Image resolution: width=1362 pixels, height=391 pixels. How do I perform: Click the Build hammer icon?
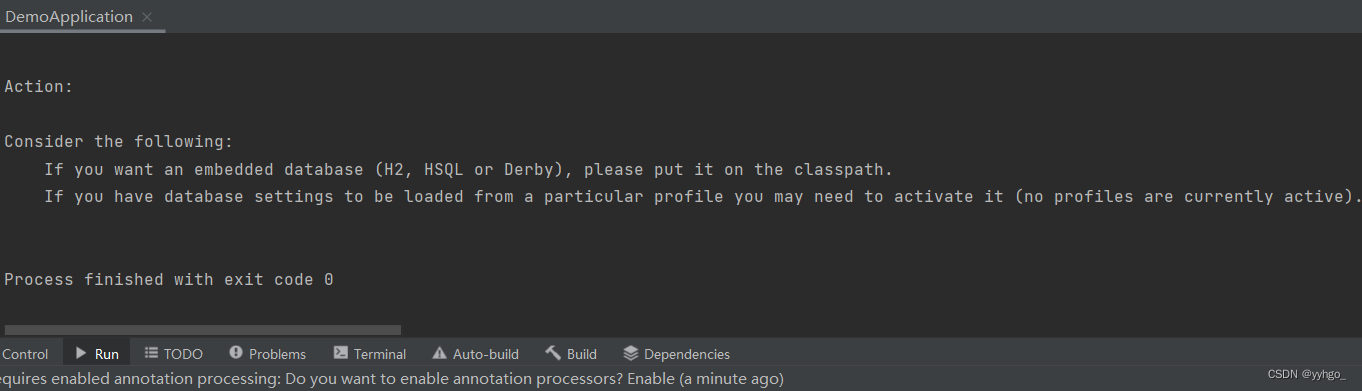[x=553, y=353]
